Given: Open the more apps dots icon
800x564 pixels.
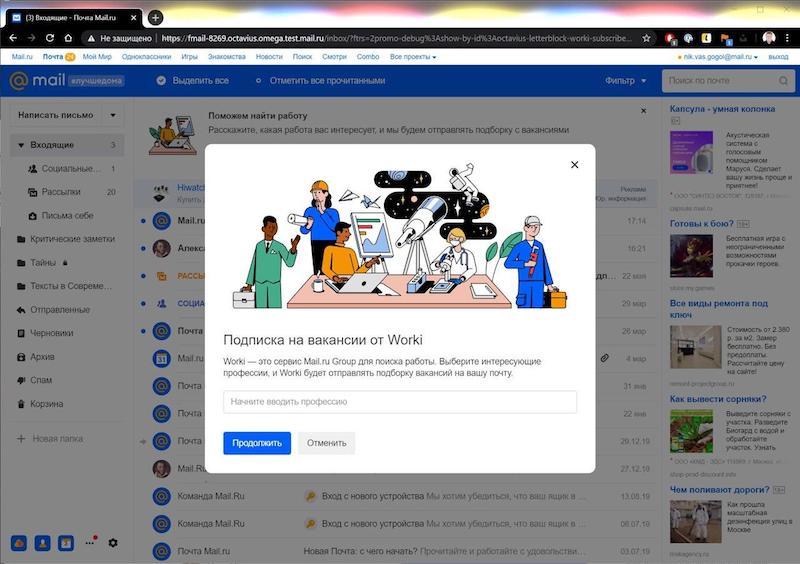Looking at the screenshot, I should (x=90, y=542).
